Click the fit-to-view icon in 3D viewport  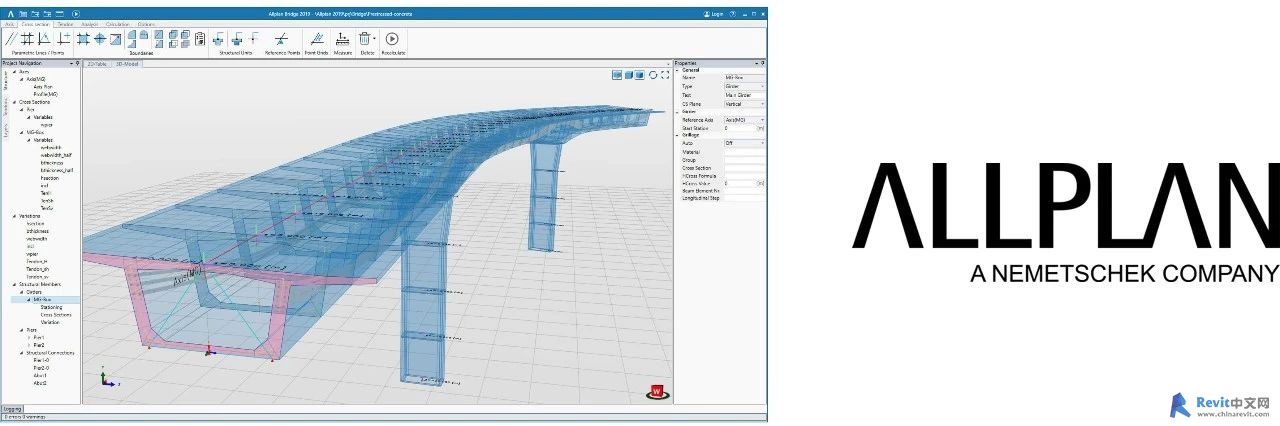tap(665, 74)
